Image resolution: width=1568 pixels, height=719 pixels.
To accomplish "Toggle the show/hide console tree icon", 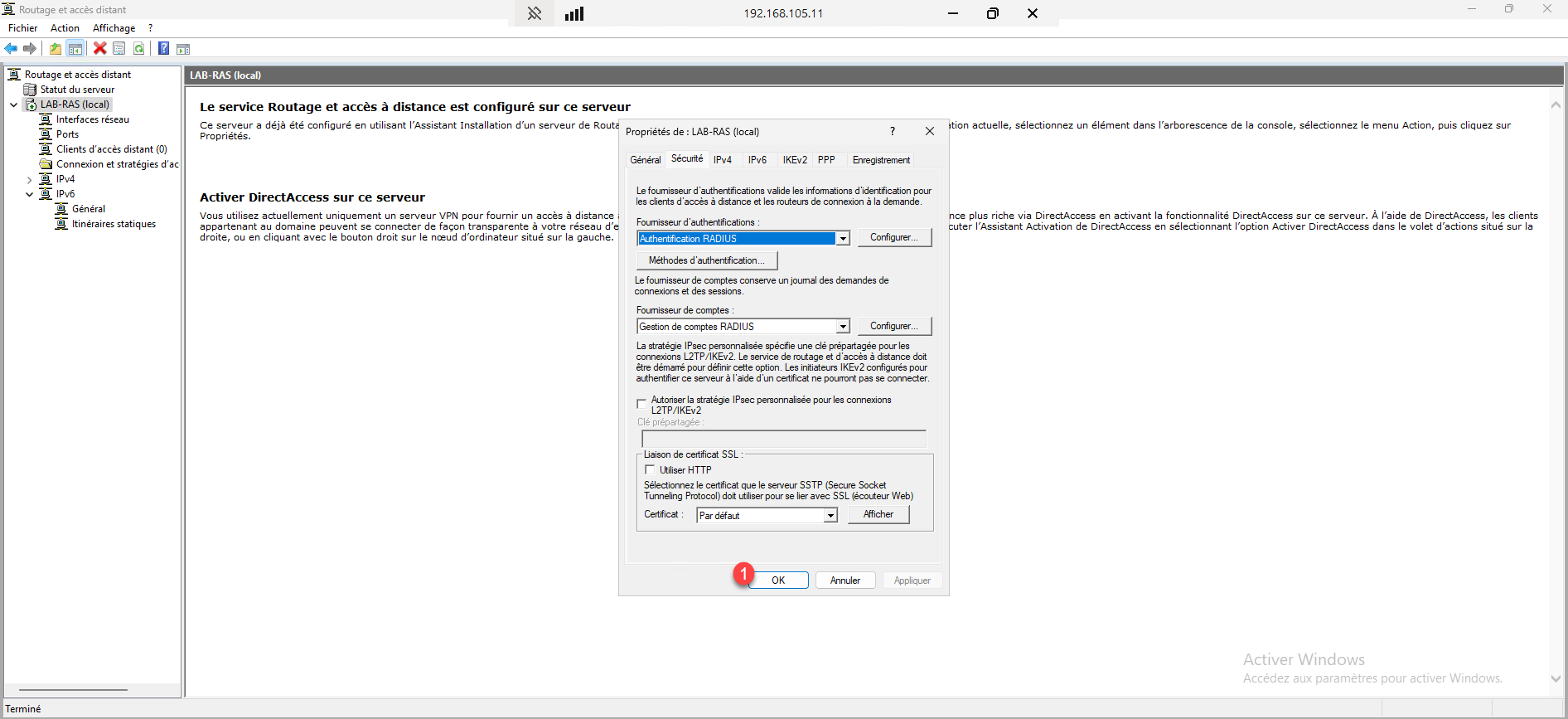I will tap(75, 49).
